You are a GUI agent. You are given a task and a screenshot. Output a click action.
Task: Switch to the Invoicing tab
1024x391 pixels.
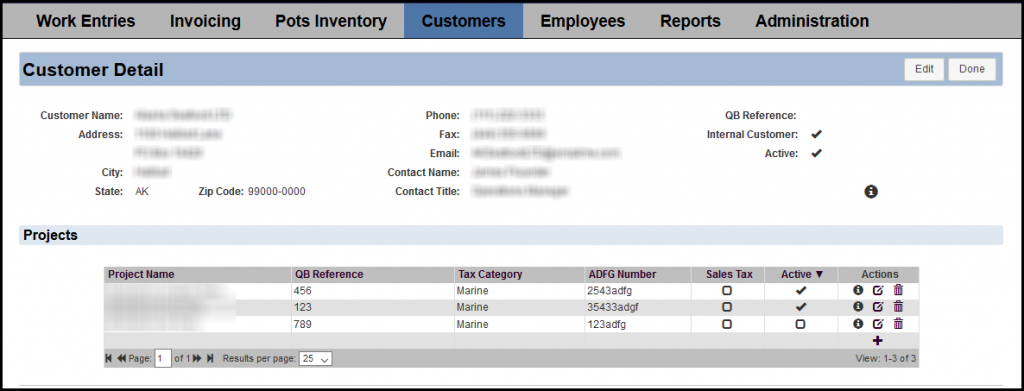(x=205, y=21)
